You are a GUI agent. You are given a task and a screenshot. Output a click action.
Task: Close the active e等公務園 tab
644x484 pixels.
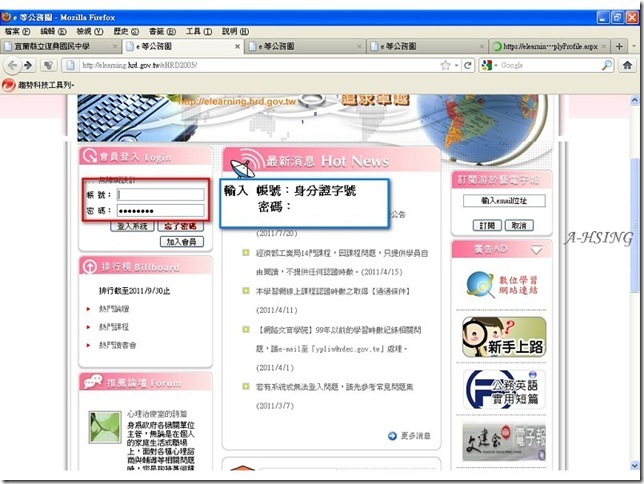click(x=237, y=46)
